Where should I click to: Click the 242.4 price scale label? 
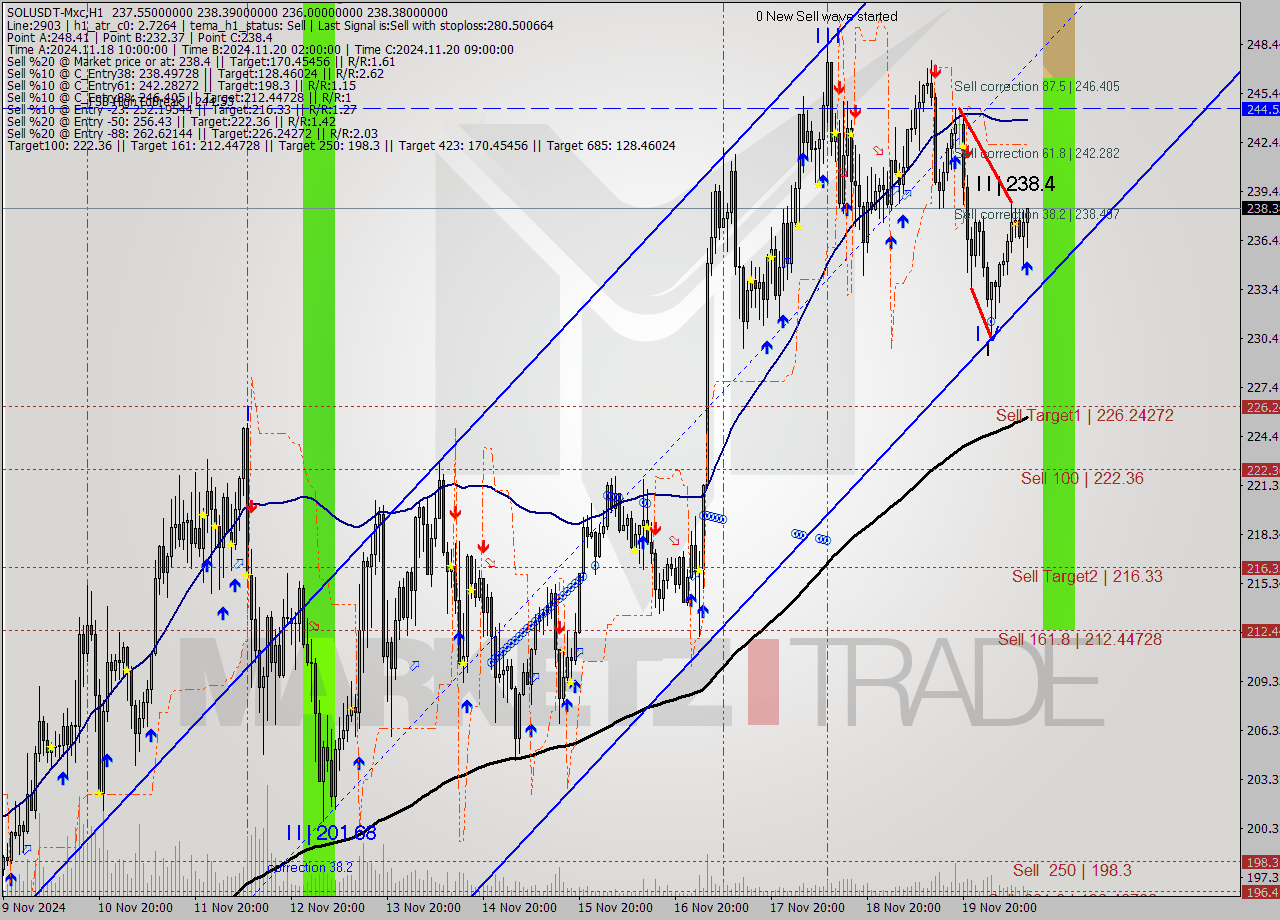[1262, 143]
